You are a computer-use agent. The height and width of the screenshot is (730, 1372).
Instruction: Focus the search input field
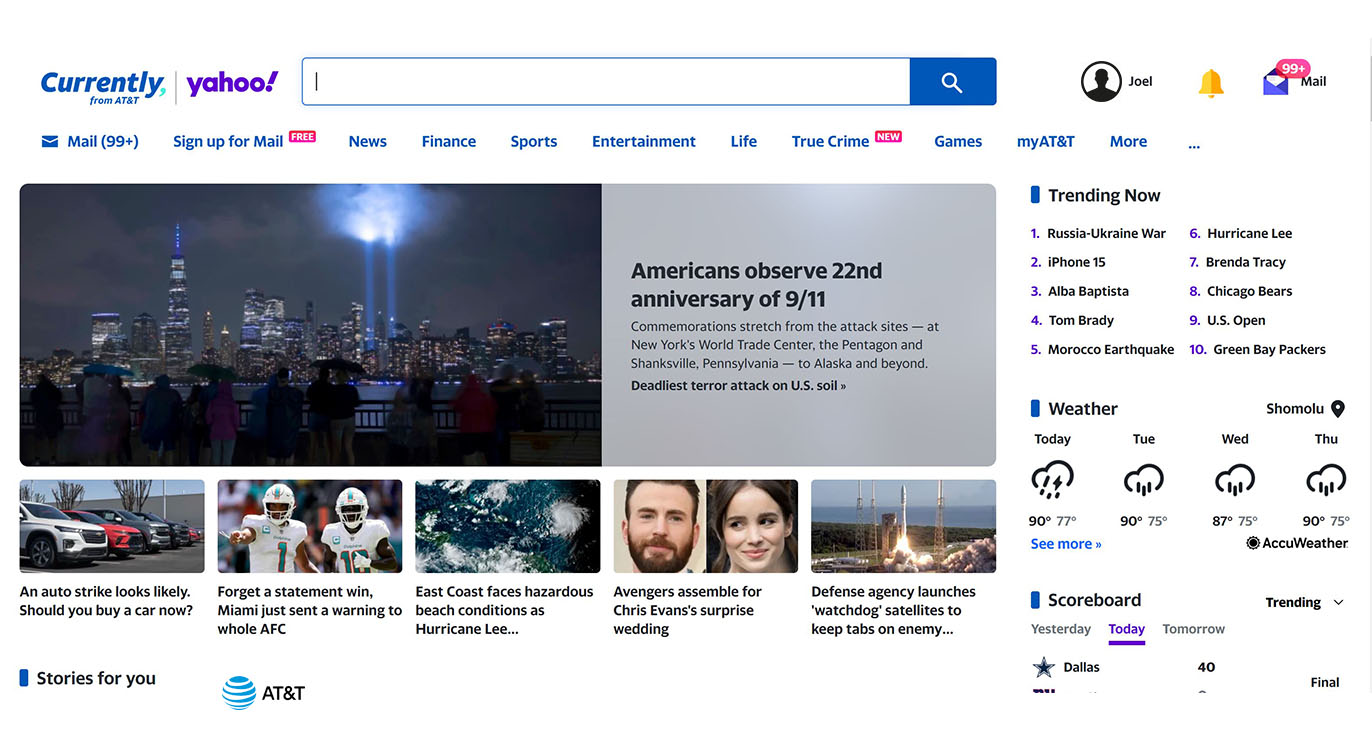pos(606,82)
